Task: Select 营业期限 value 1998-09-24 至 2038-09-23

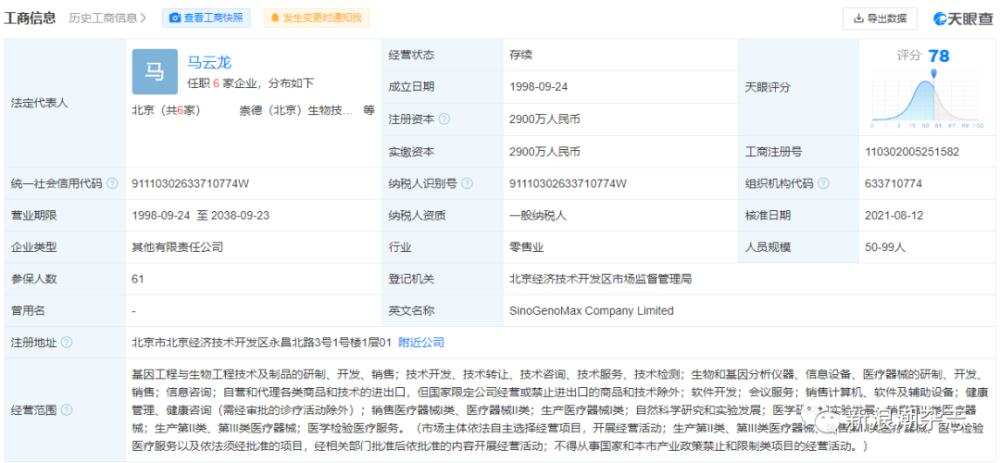Action: pos(200,216)
